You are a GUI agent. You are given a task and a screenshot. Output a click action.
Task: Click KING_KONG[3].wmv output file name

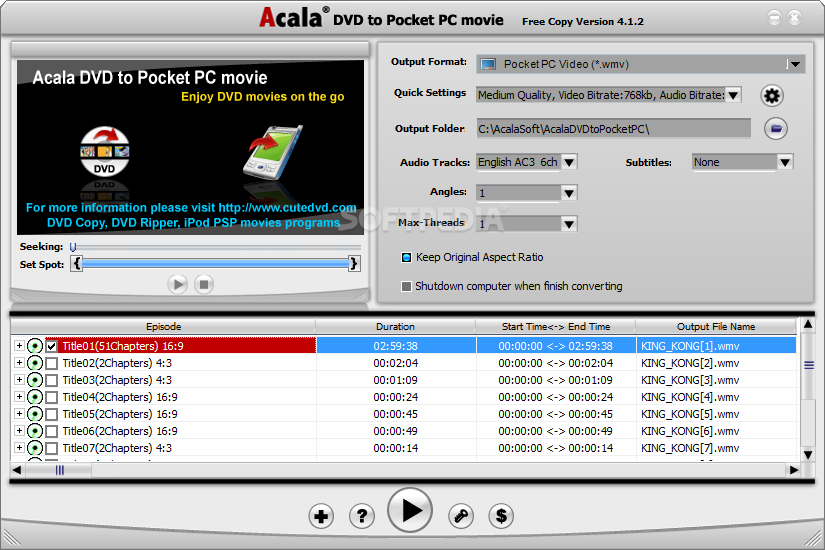[690, 380]
